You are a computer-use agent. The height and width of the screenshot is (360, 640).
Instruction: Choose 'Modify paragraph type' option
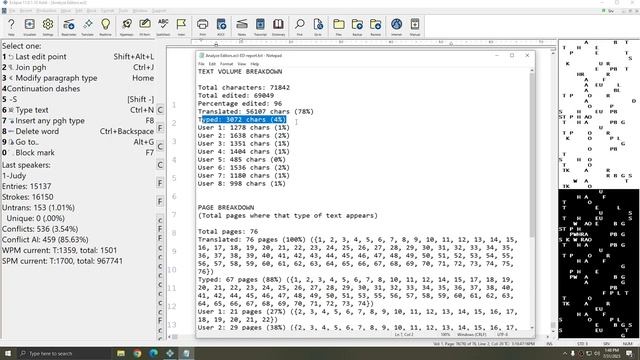pyautogui.click(x=78, y=78)
